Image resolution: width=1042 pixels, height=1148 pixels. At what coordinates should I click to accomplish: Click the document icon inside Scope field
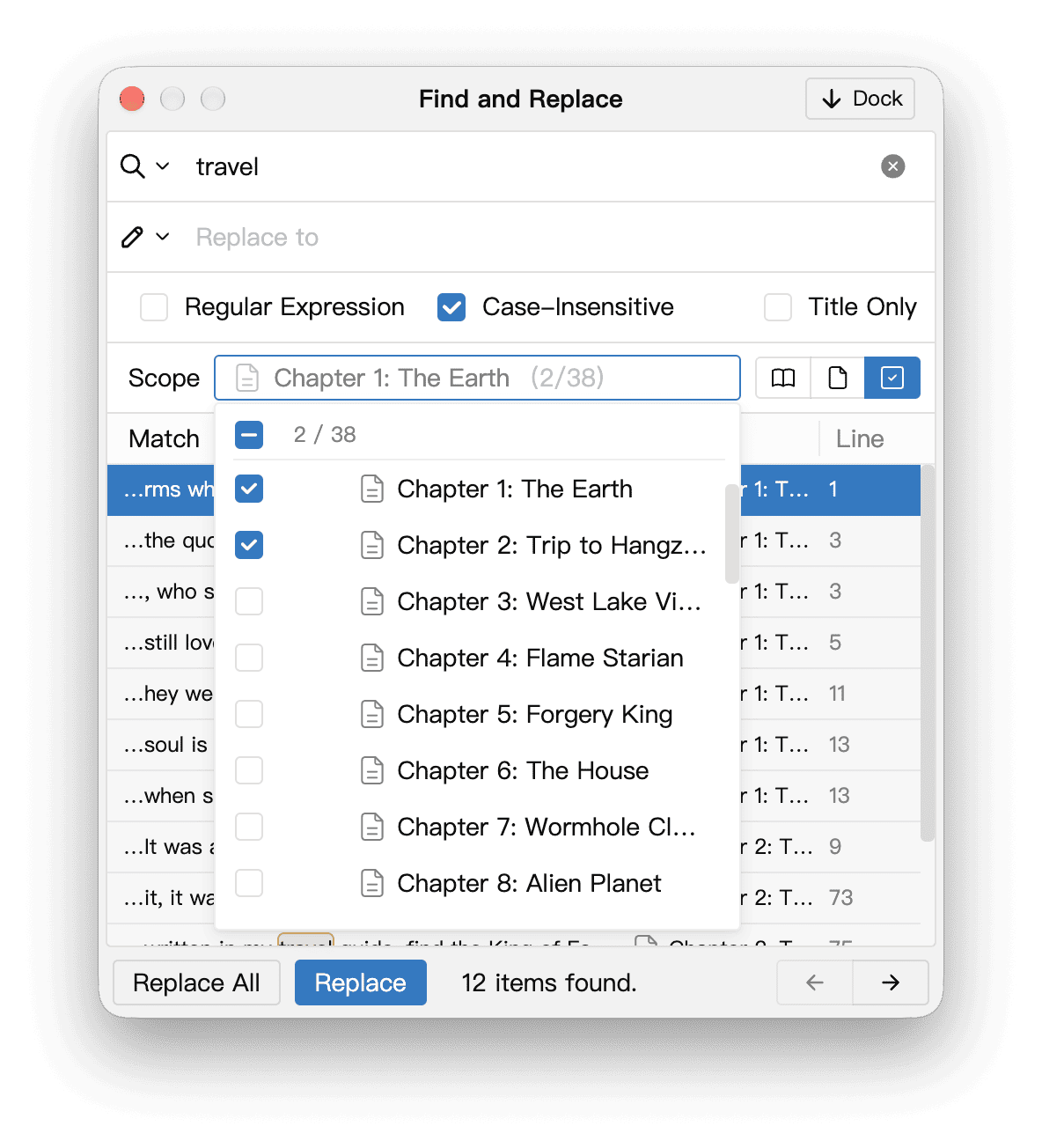click(247, 378)
